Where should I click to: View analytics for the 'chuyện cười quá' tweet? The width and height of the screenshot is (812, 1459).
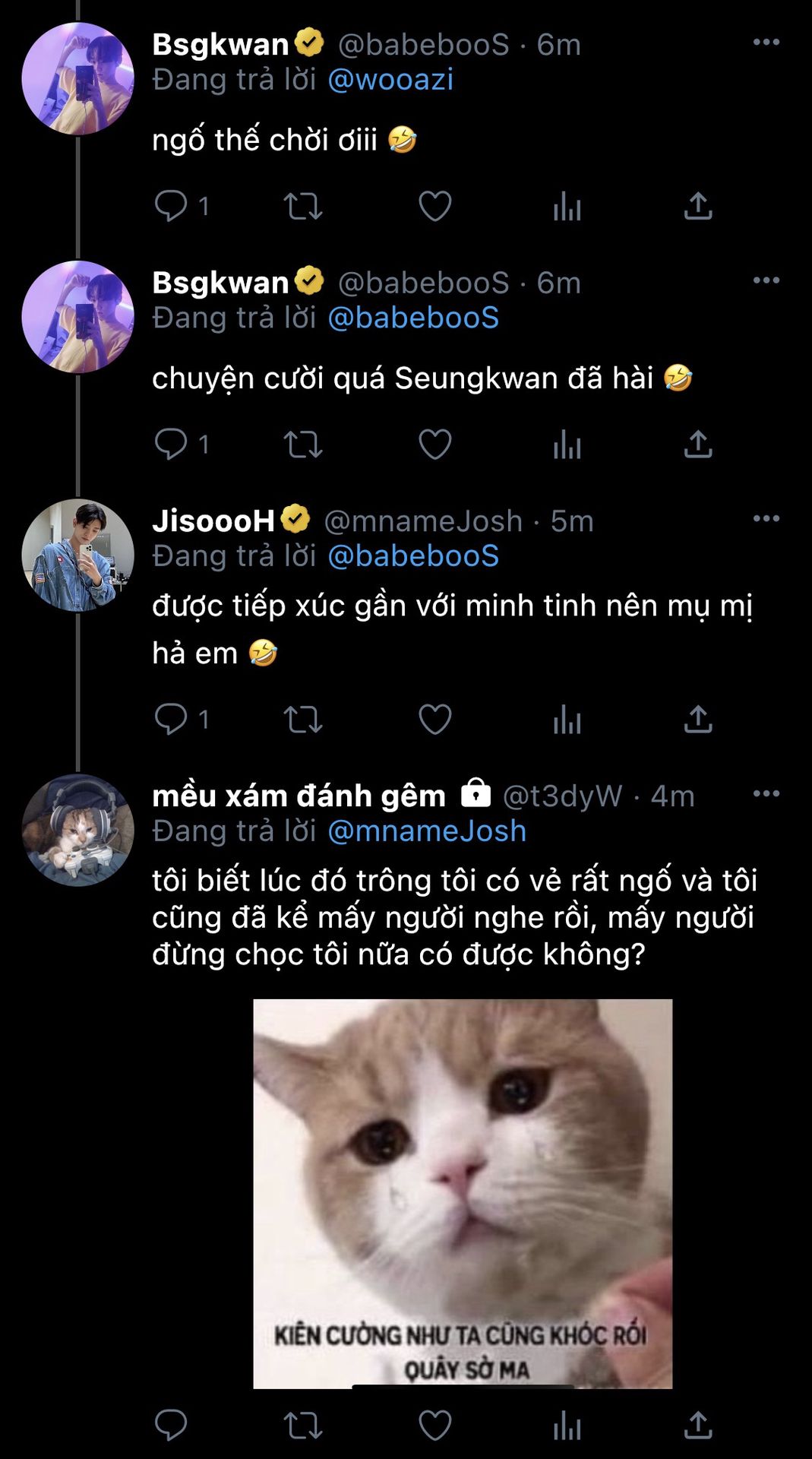pos(567,445)
